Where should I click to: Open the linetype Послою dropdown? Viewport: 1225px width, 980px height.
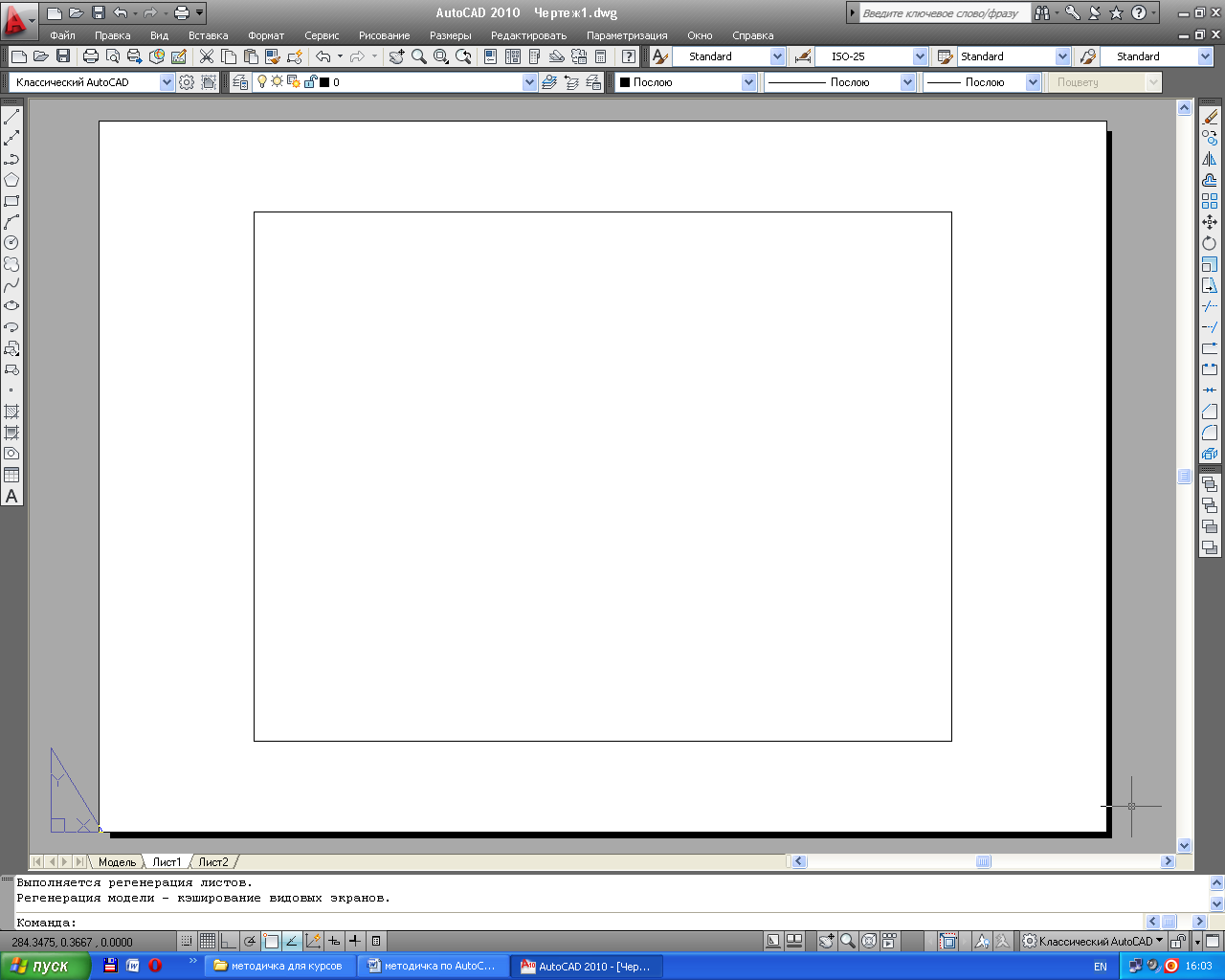click(x=907, y=82)
